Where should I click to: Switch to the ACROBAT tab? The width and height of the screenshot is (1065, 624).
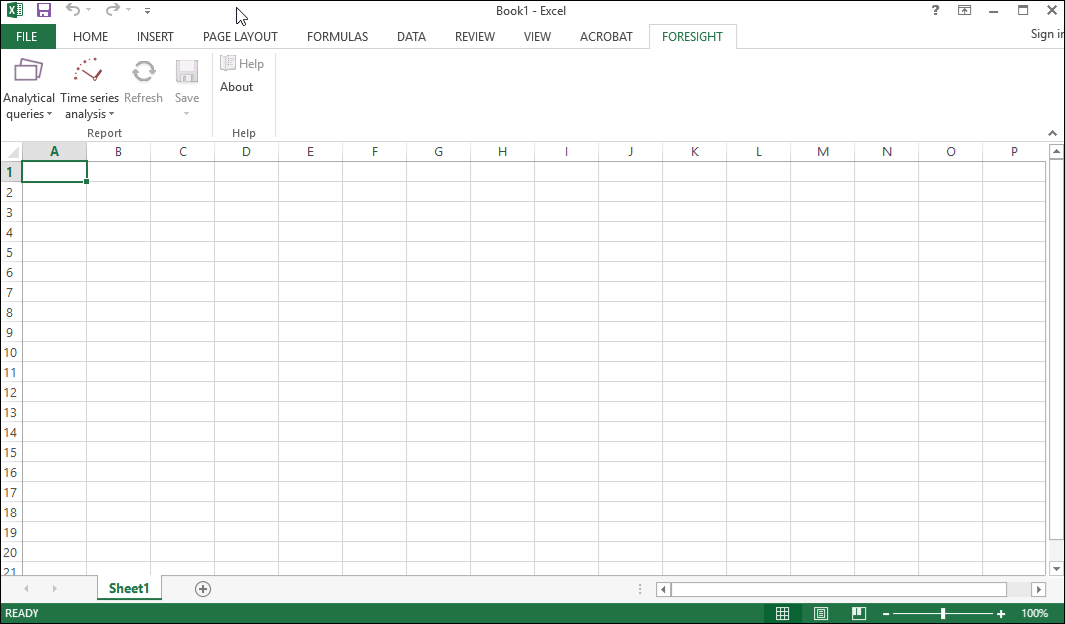606,37
